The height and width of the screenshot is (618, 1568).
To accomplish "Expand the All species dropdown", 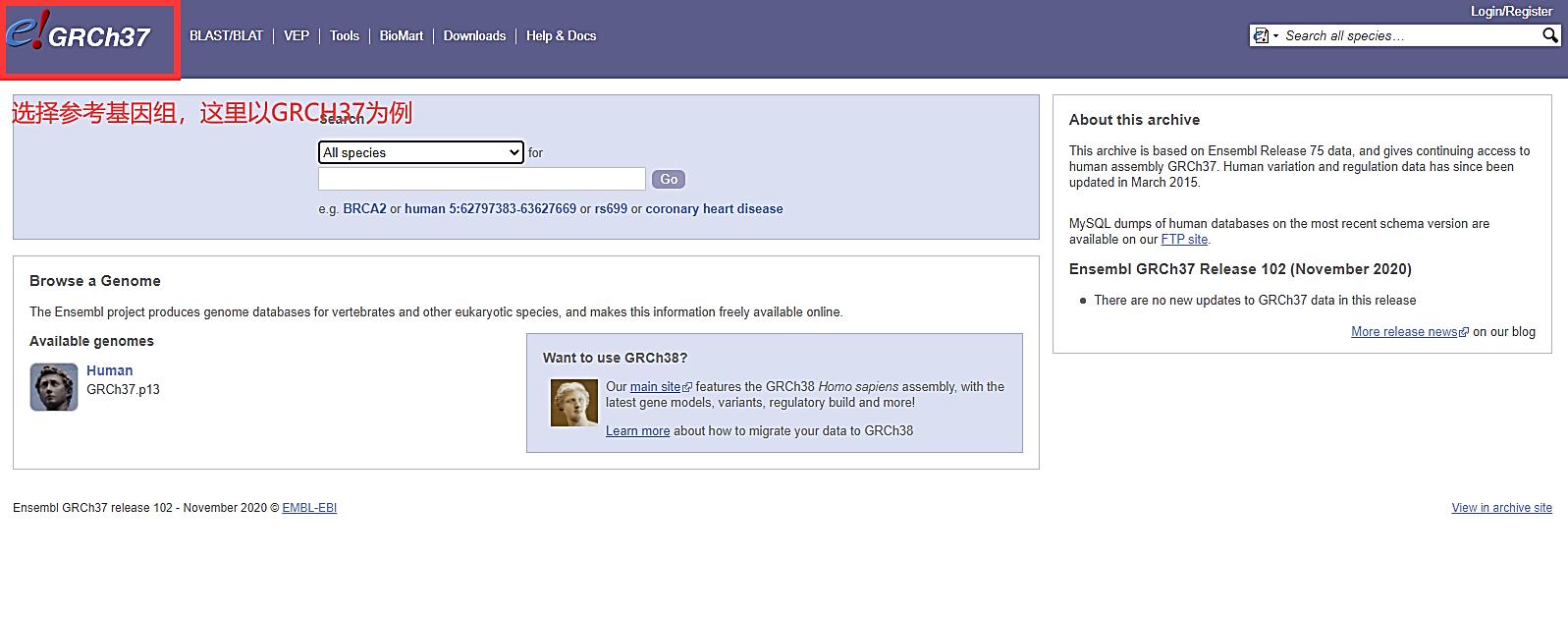I will [420, 152].
